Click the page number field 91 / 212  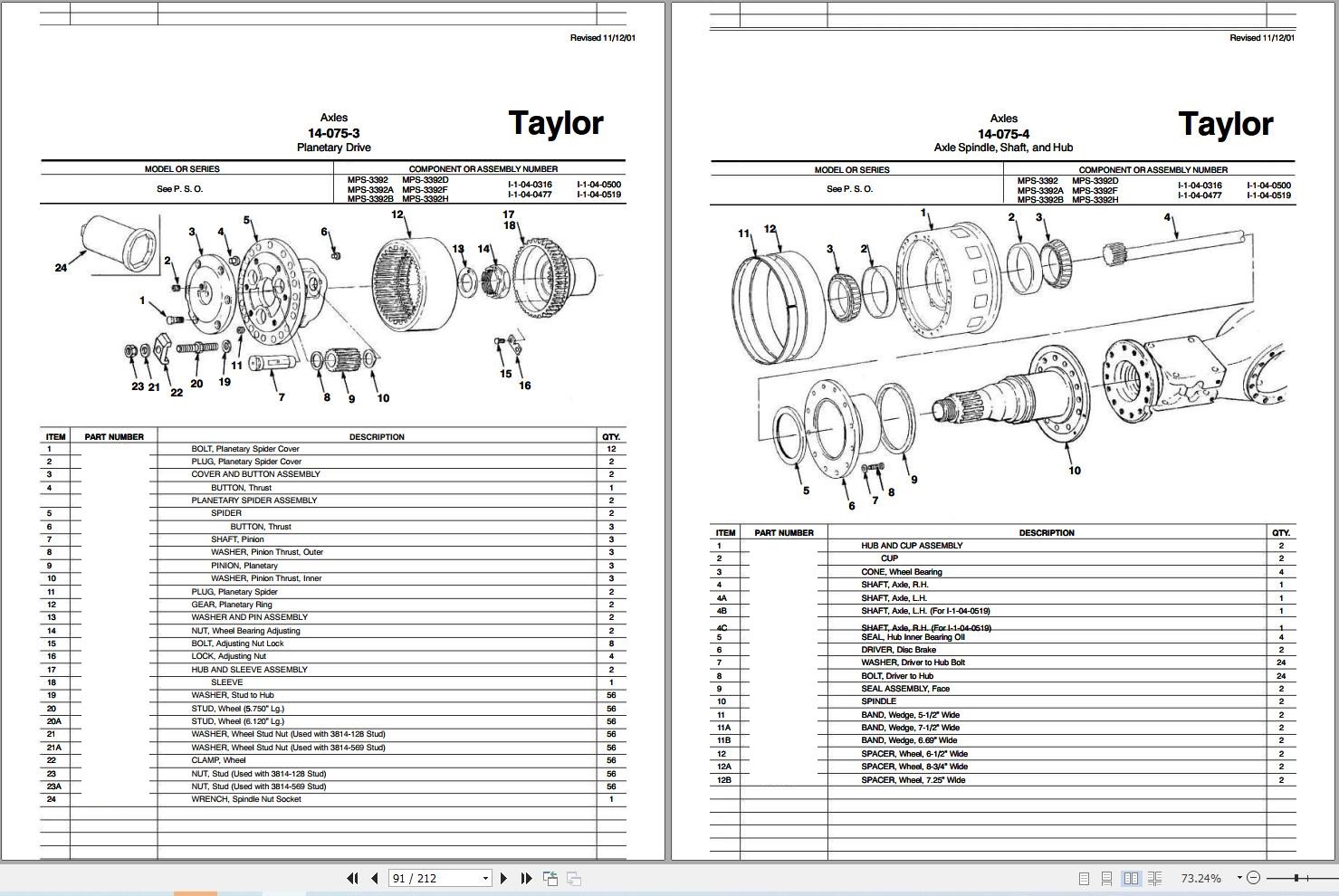(434, 878)
